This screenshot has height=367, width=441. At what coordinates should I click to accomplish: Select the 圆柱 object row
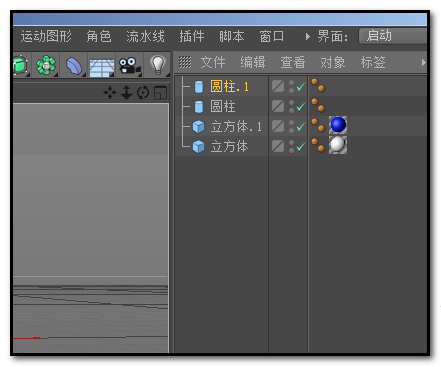223,107
